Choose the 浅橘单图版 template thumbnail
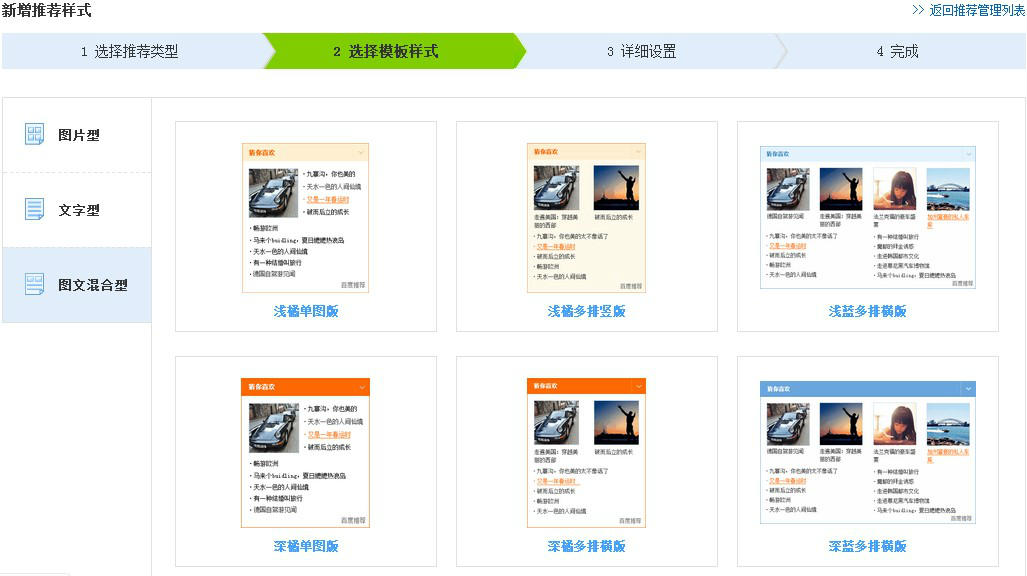This screenshot has width=1027, height=576. tap(305, 218)
